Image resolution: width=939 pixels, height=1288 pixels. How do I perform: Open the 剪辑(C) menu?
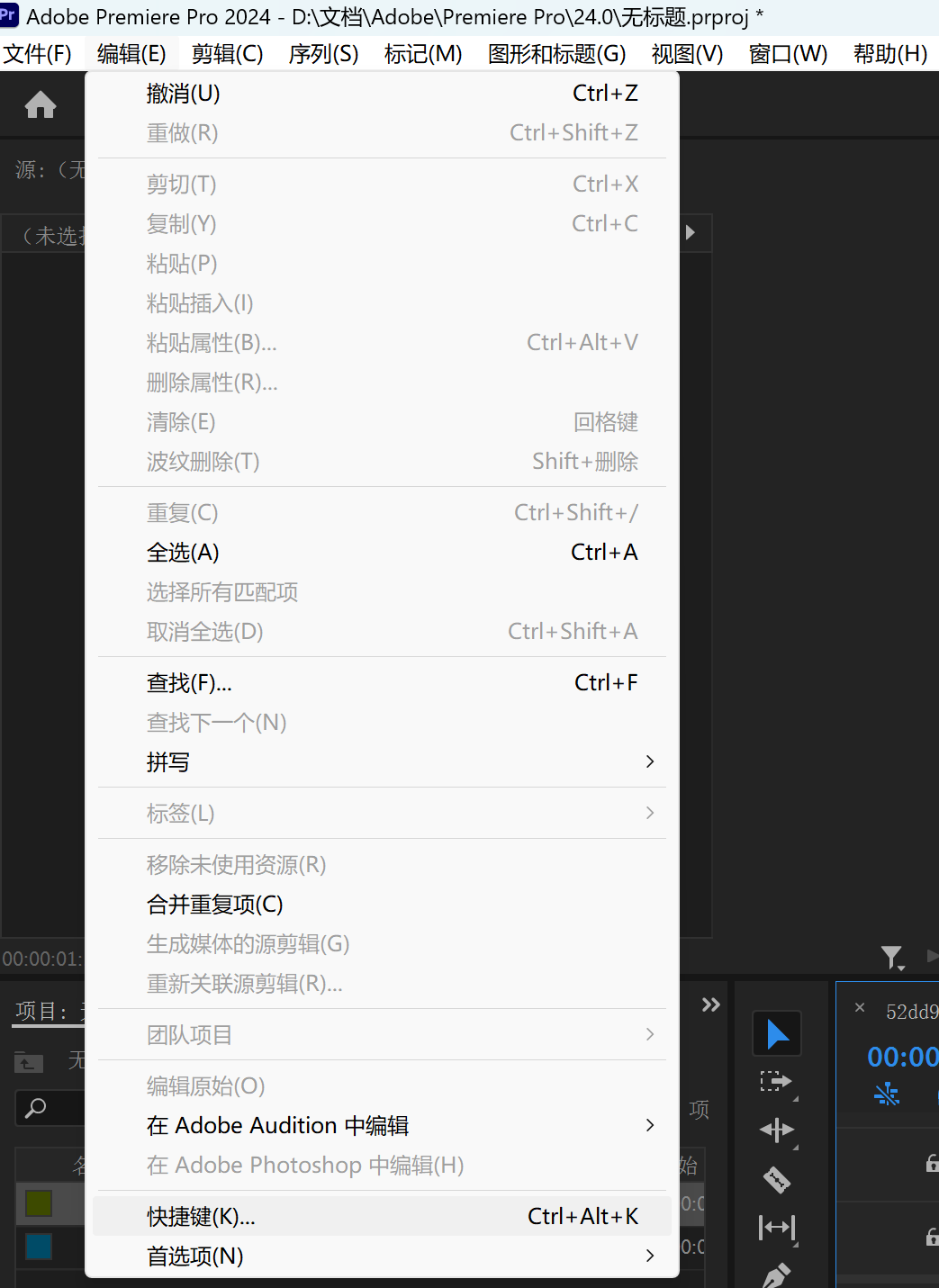[228, 54]
